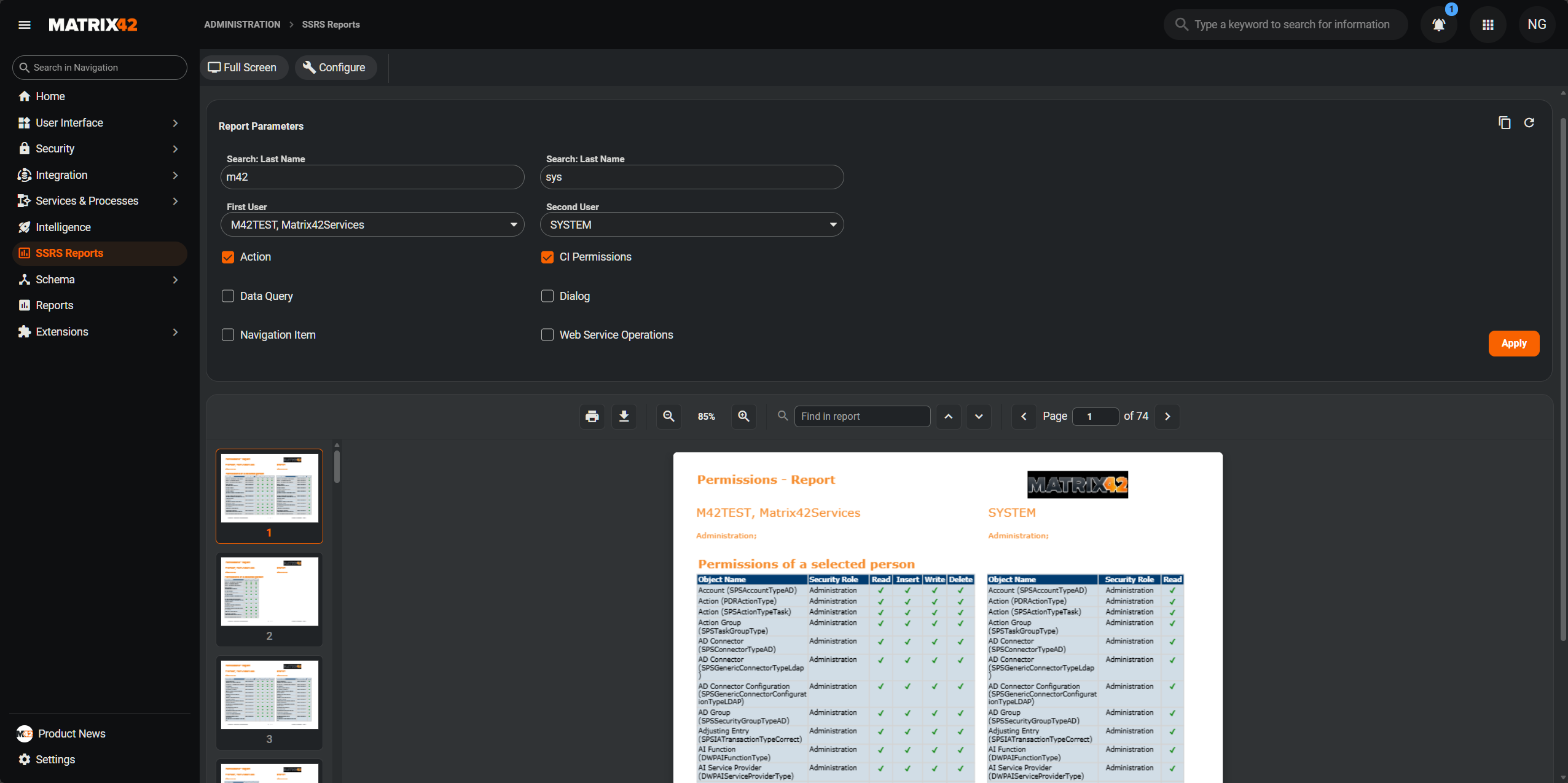Expand the Security submenu arrow
Screen dimensions: 1568x783
click(176, 149)
